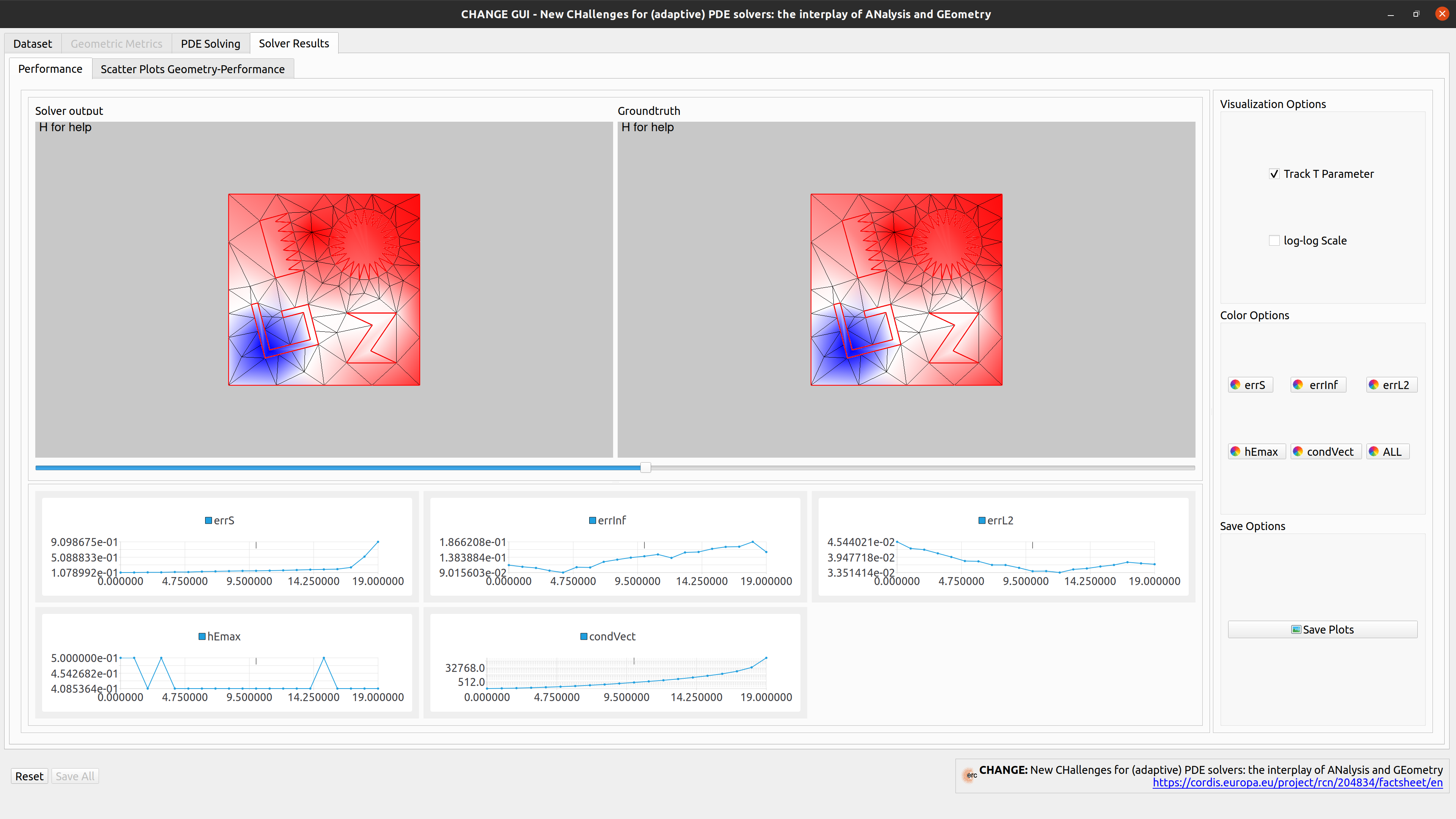Click the errInf color wheel icon
Viewport: 1456px width, 819px height.
1298,385
